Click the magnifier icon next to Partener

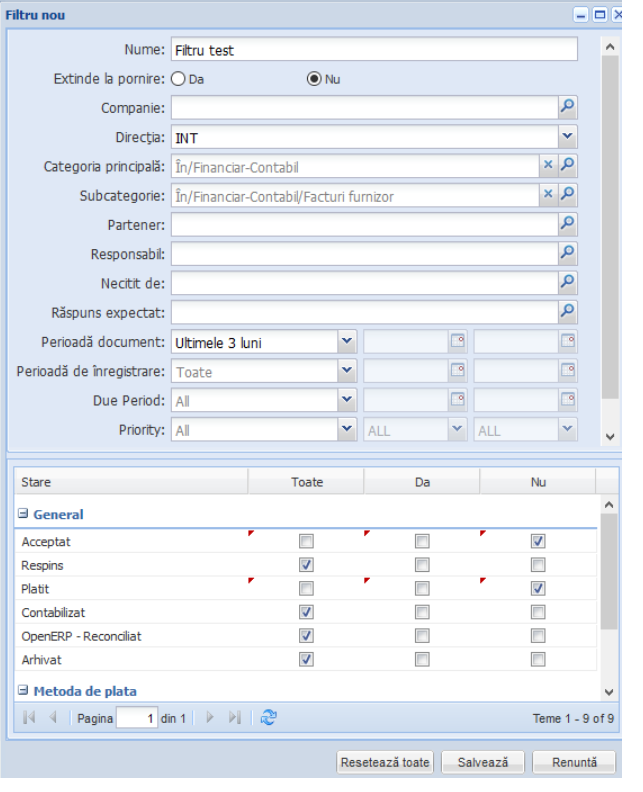[x=567, y=225]
